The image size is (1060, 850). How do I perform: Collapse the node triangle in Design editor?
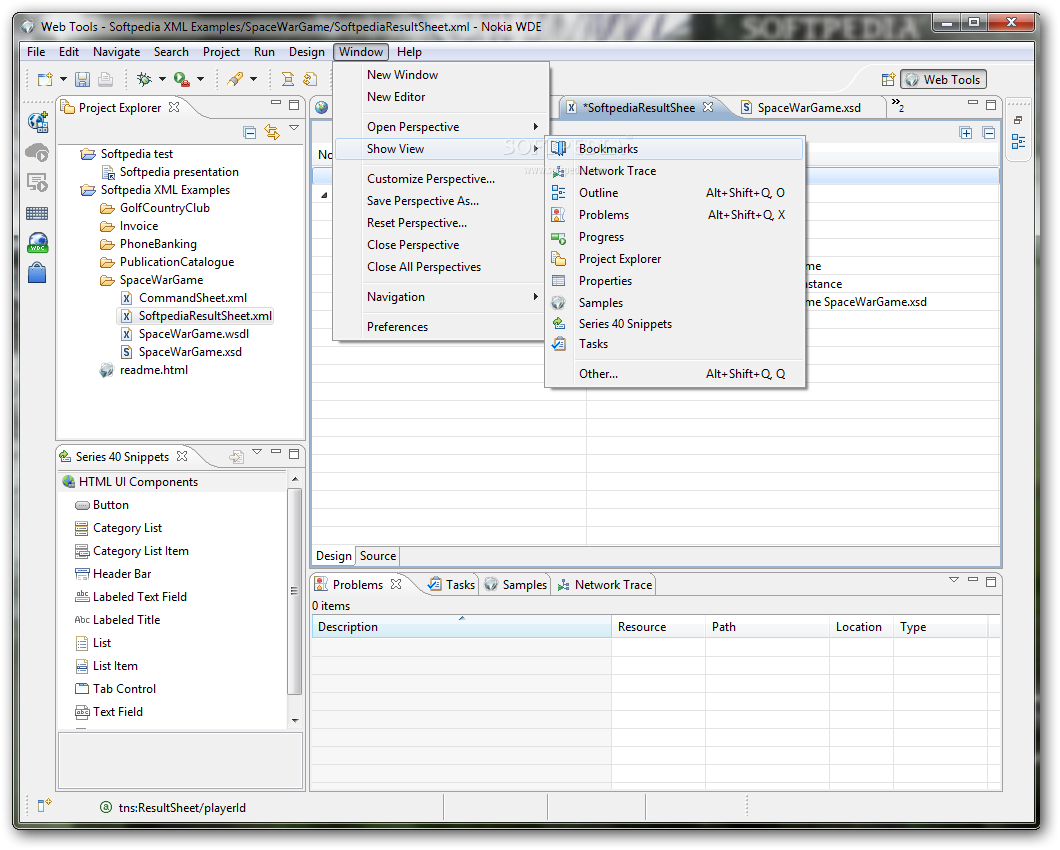click(x=324, y=195)
